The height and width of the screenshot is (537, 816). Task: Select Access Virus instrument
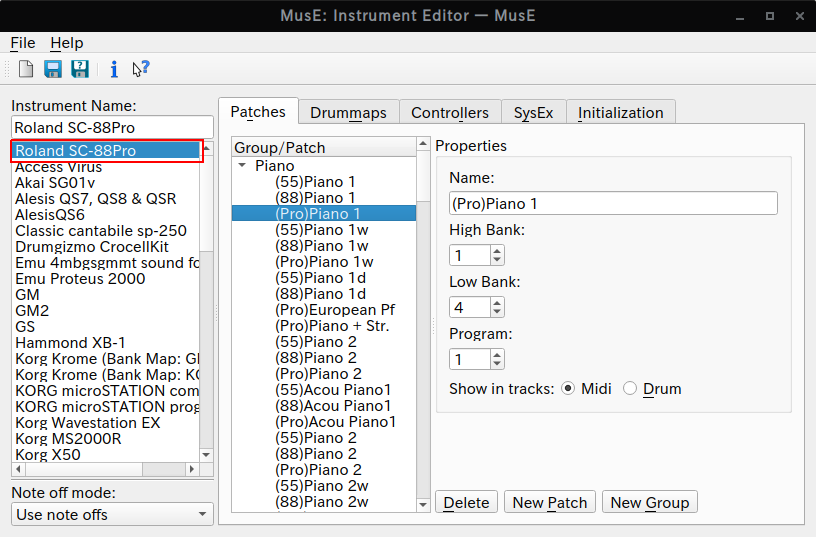click(x=106, y=167)
